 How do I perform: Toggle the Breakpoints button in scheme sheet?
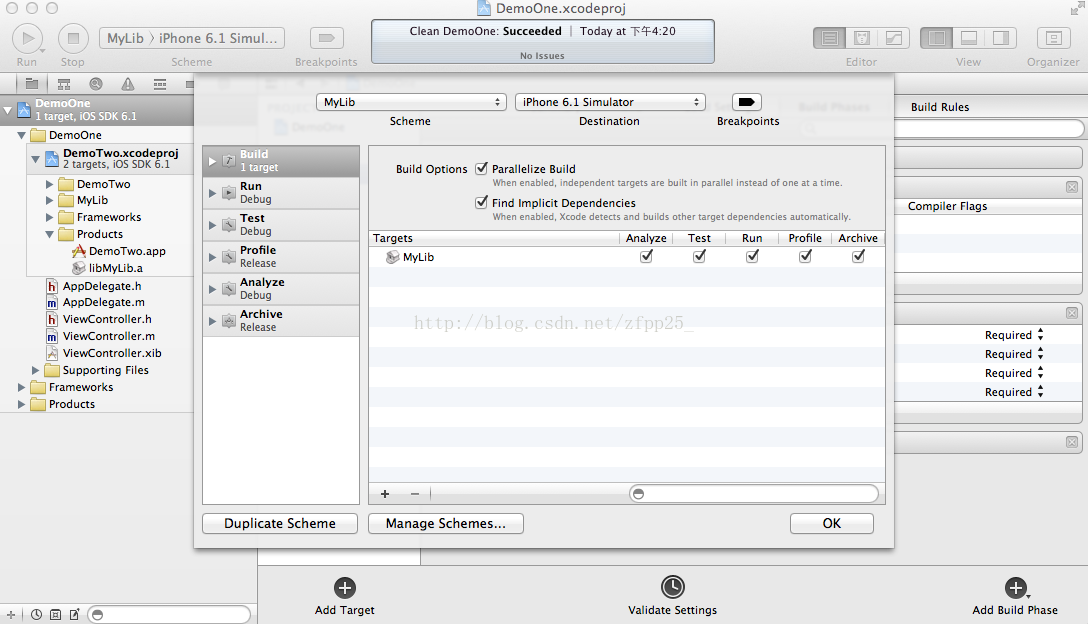[747, 102]
